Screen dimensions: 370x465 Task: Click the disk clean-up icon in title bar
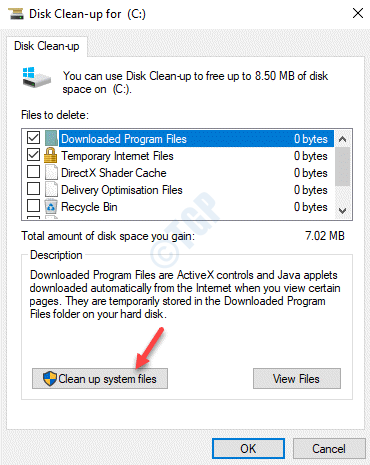click(16, 14)
